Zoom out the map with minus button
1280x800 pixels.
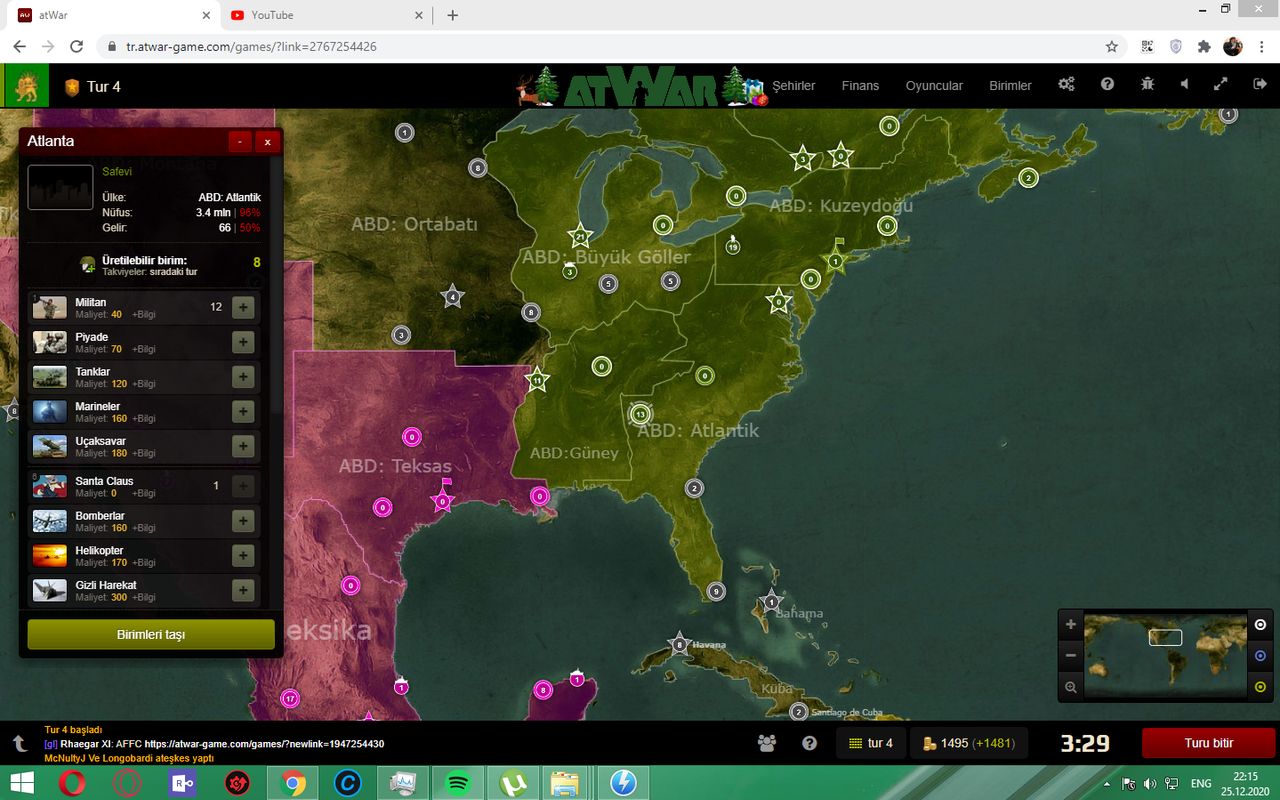pos(1071,656)
